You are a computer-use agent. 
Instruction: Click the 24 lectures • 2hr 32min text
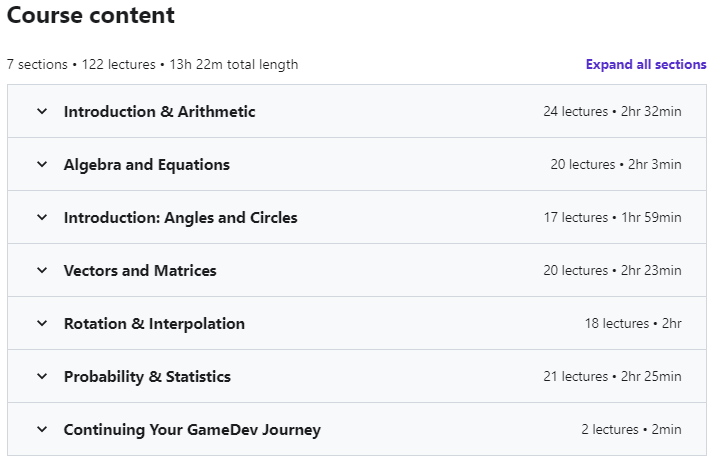tap(612, 112)
